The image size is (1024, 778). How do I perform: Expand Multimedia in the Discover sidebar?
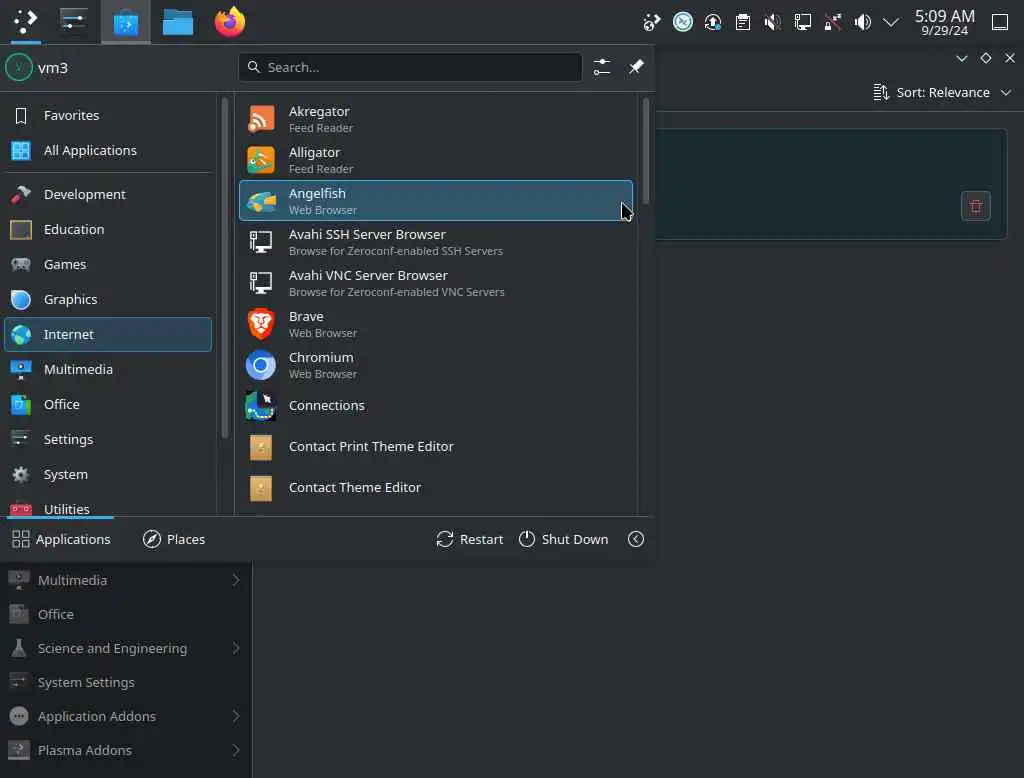coord(125,580)
